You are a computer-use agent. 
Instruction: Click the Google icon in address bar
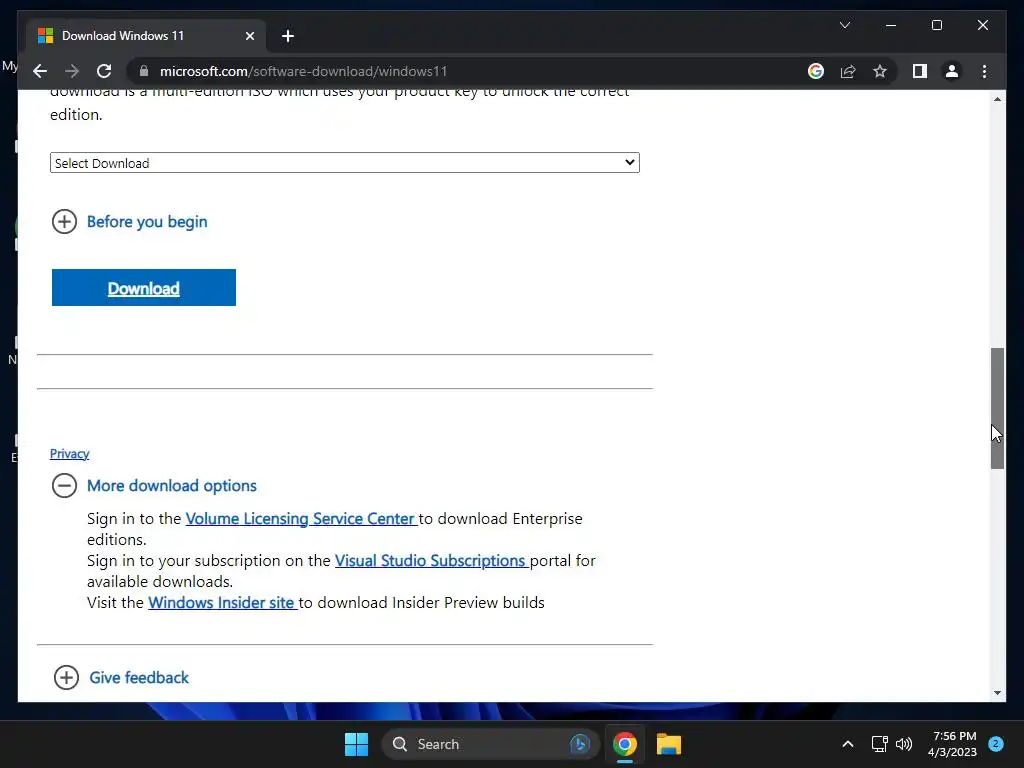816,71
